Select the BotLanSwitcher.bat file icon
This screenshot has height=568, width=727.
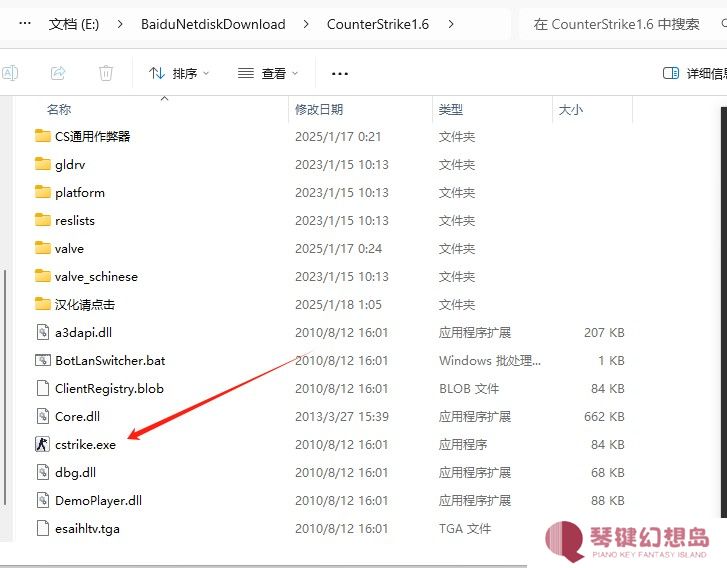pos(43,360)
